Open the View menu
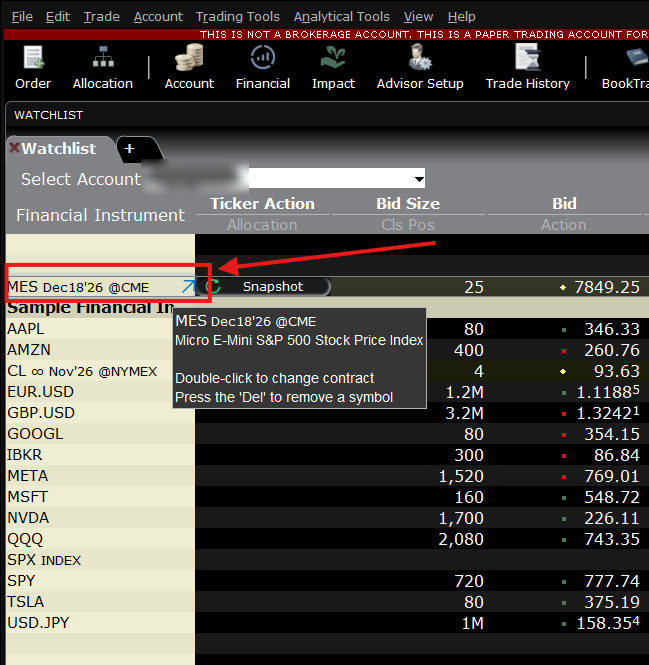This screenshot has height=665, width=649. (418, 17)
